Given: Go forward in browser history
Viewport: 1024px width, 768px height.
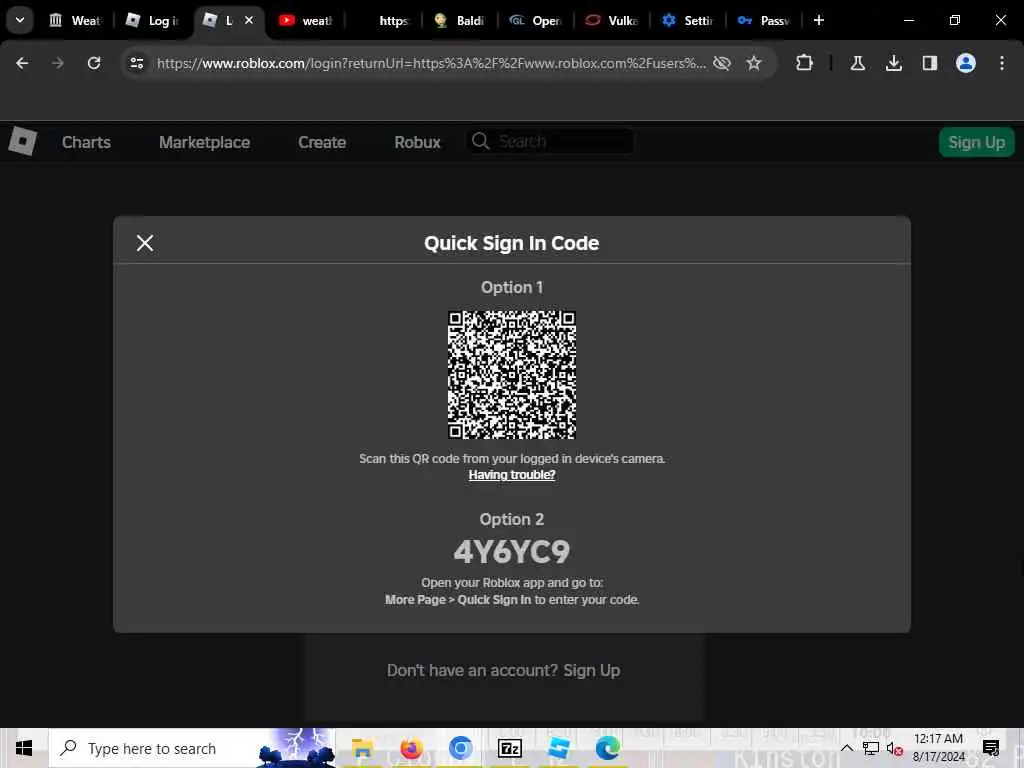Looking at the screenshot, I should point(57,63).
